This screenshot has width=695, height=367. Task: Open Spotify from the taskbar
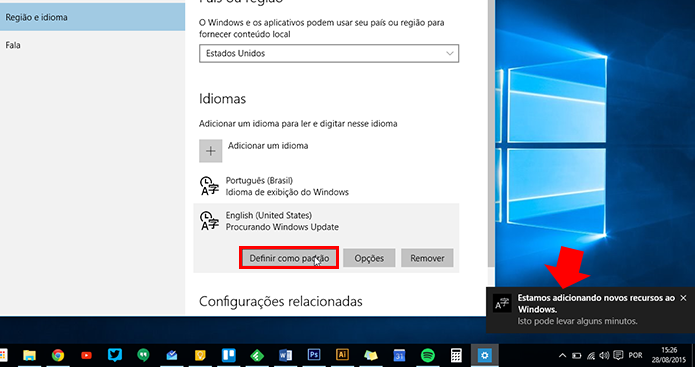tap(428, 355)
